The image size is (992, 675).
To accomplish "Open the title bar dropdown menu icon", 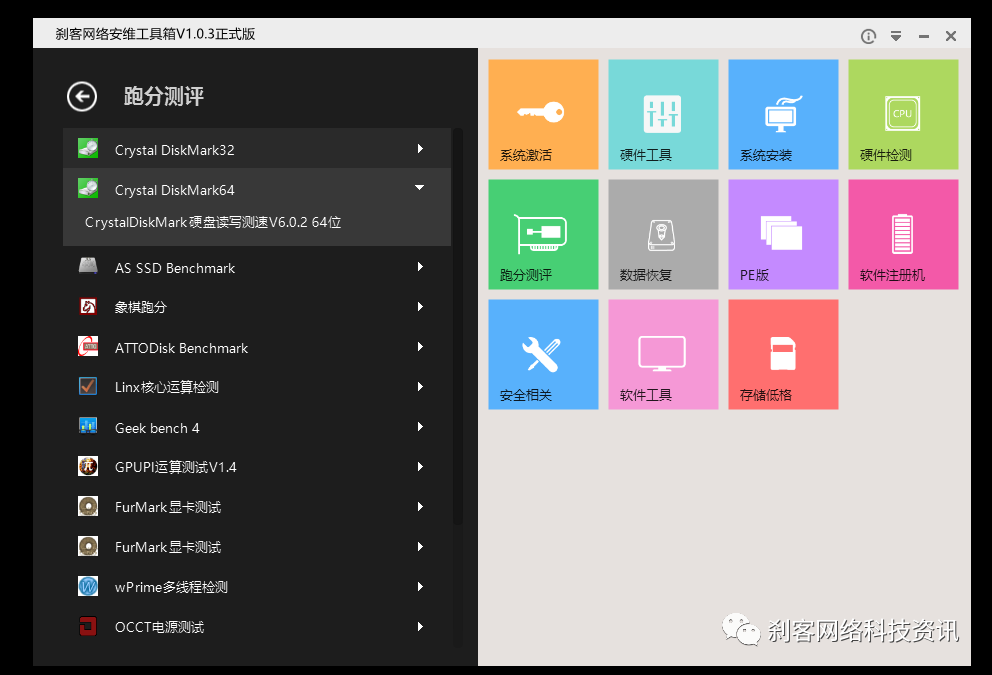I will [x=896, y=36].
